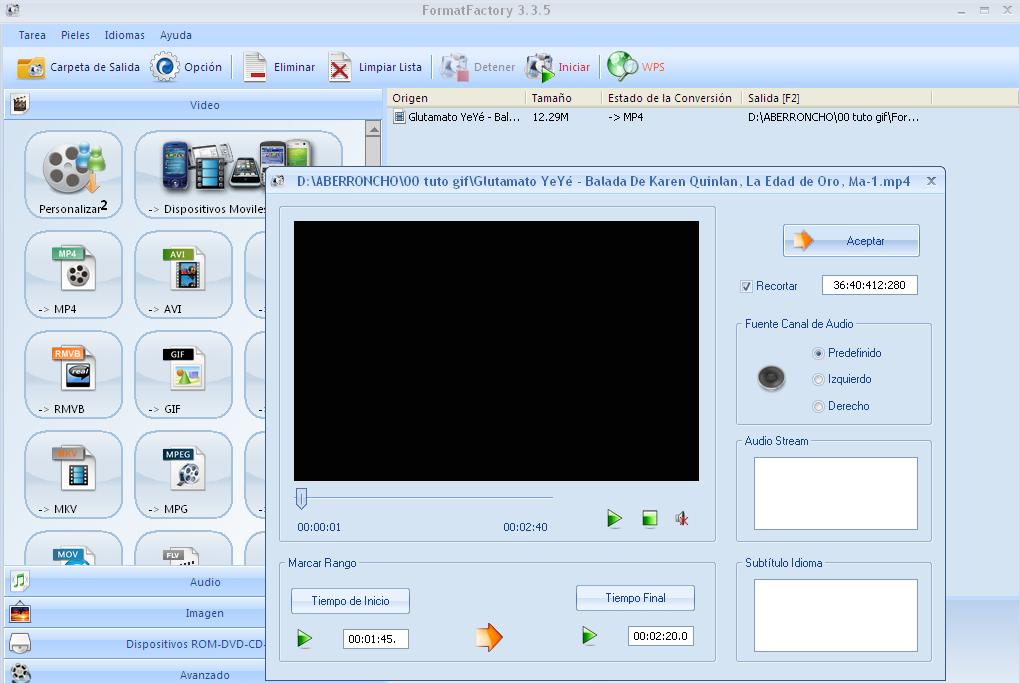Edit the crop dimensions field 36:40:412:280
Screen dimensions: 1020x683
pos(870,285)
